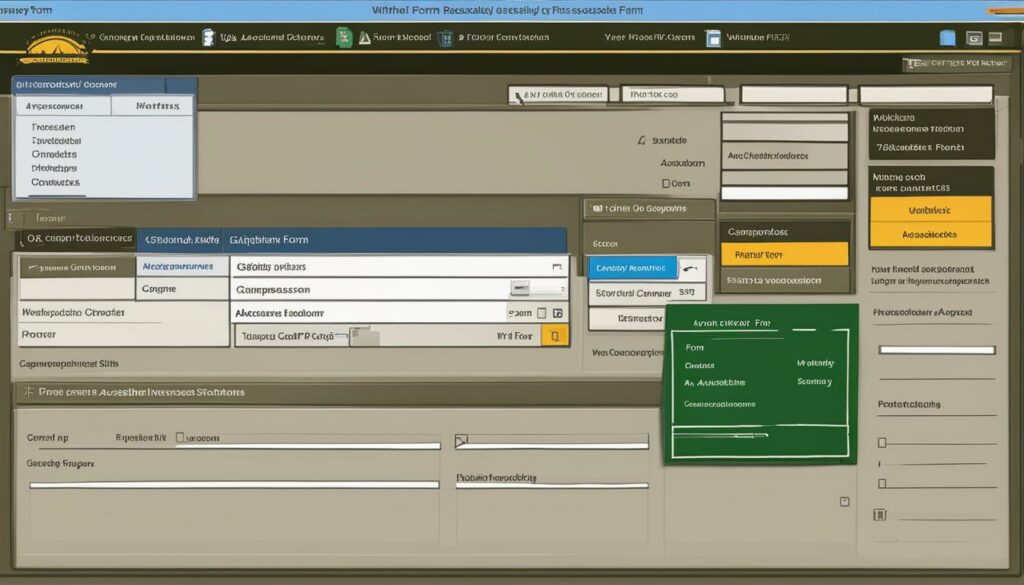Click the boxed icon ending the third form row
1024x585 pixels.
pos(558,313)
